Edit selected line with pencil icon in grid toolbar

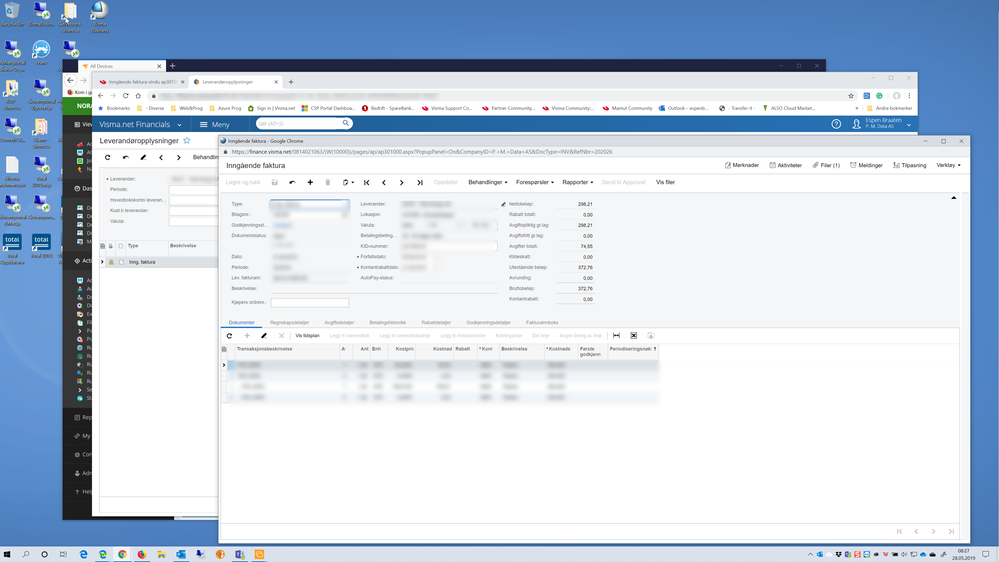264,336
